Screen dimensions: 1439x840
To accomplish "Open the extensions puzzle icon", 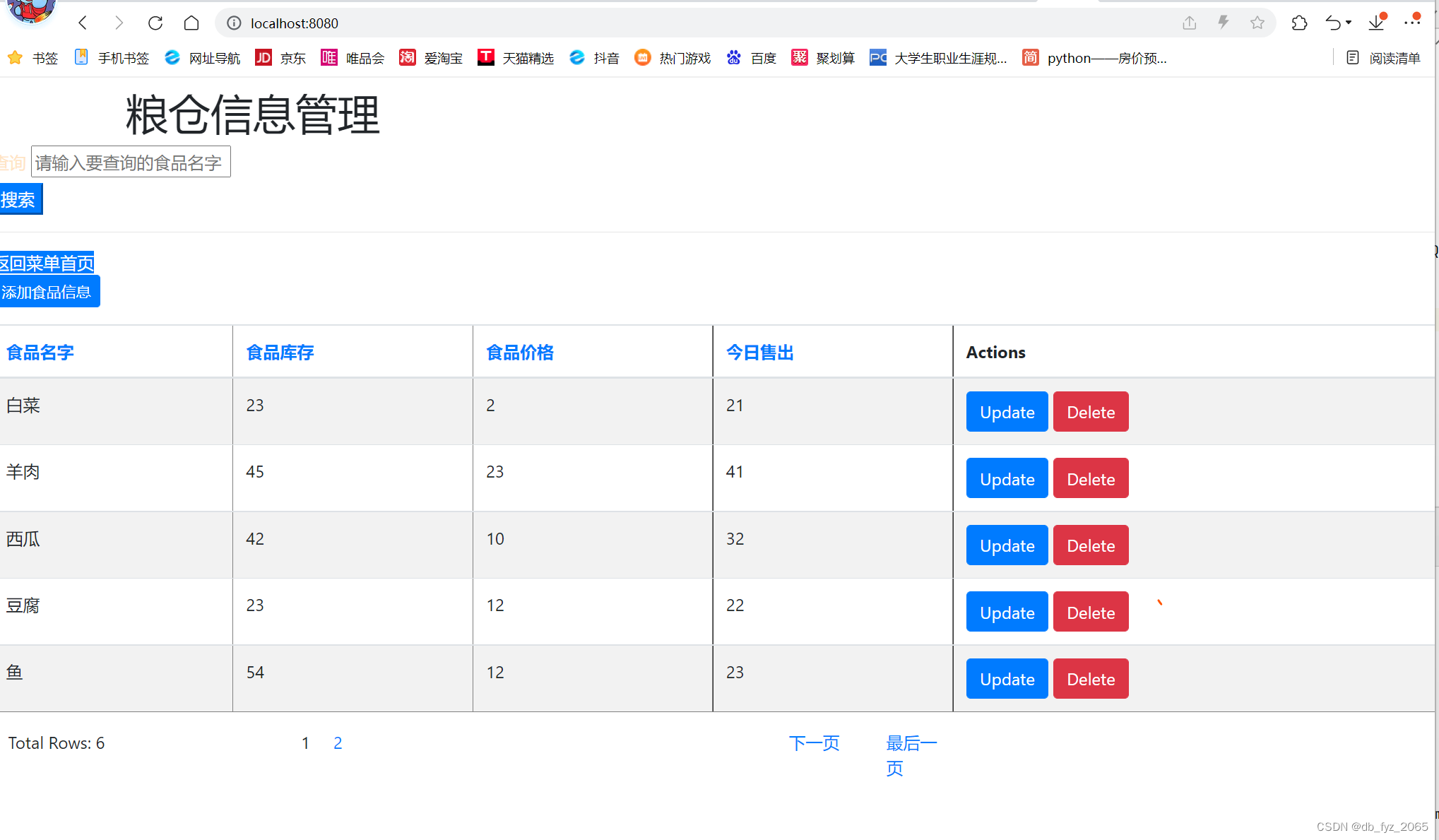I will tap(1299, 23).
